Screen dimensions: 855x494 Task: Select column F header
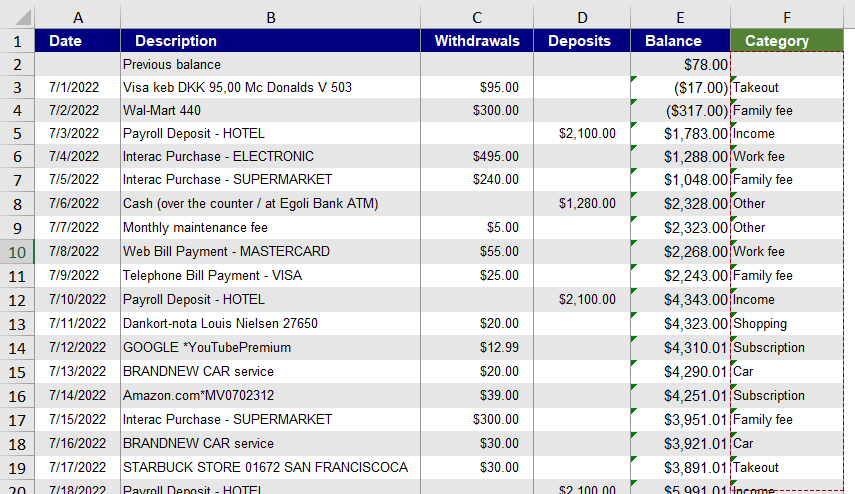786,16
